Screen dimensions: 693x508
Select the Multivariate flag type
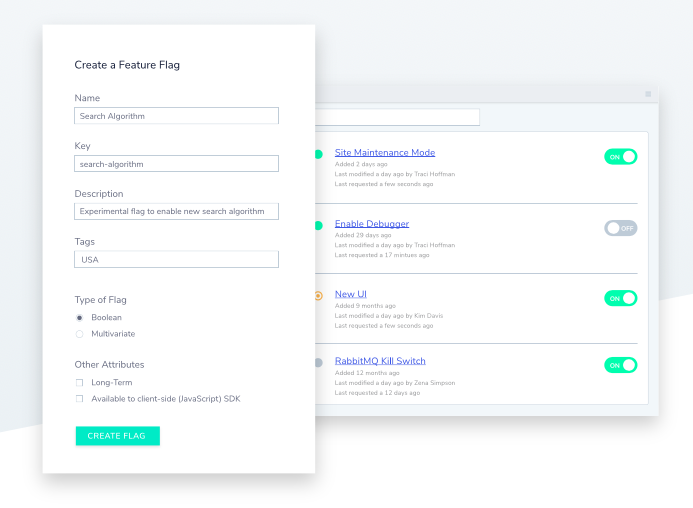tap(80, 334)
